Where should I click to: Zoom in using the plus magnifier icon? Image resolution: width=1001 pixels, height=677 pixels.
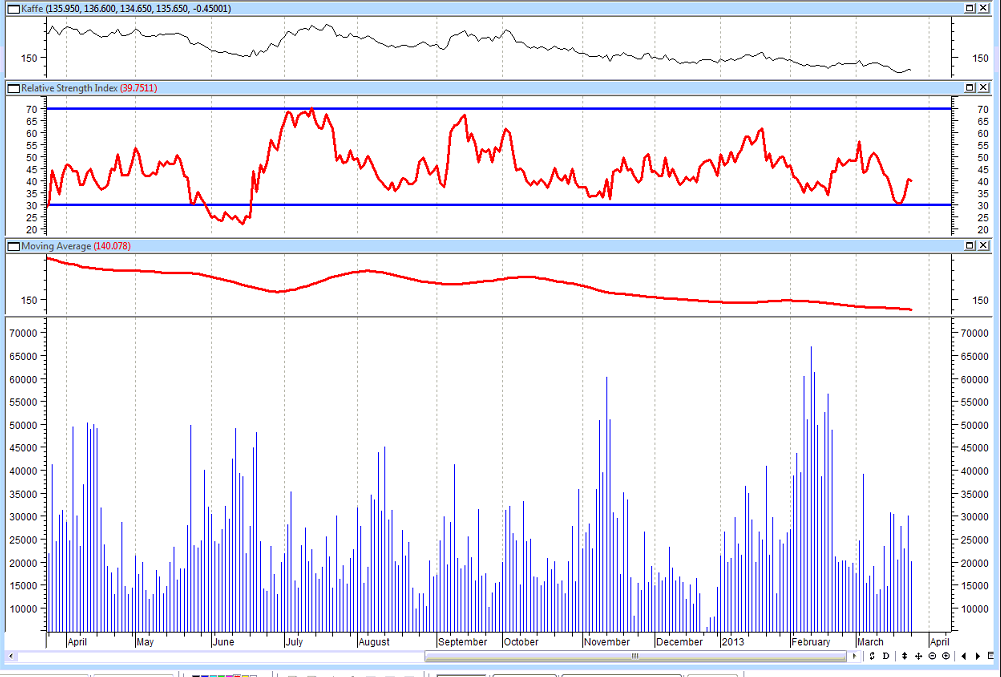point(946,656)
